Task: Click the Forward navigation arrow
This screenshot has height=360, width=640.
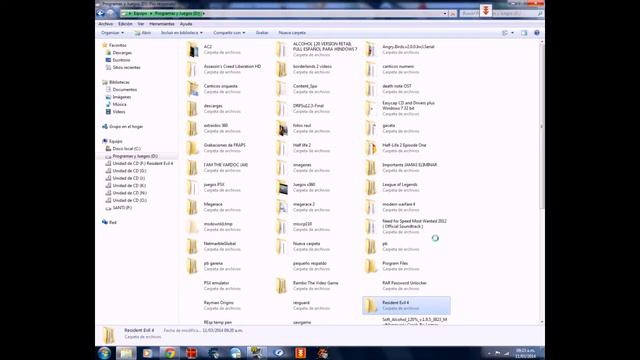Action: click(110, 13)
